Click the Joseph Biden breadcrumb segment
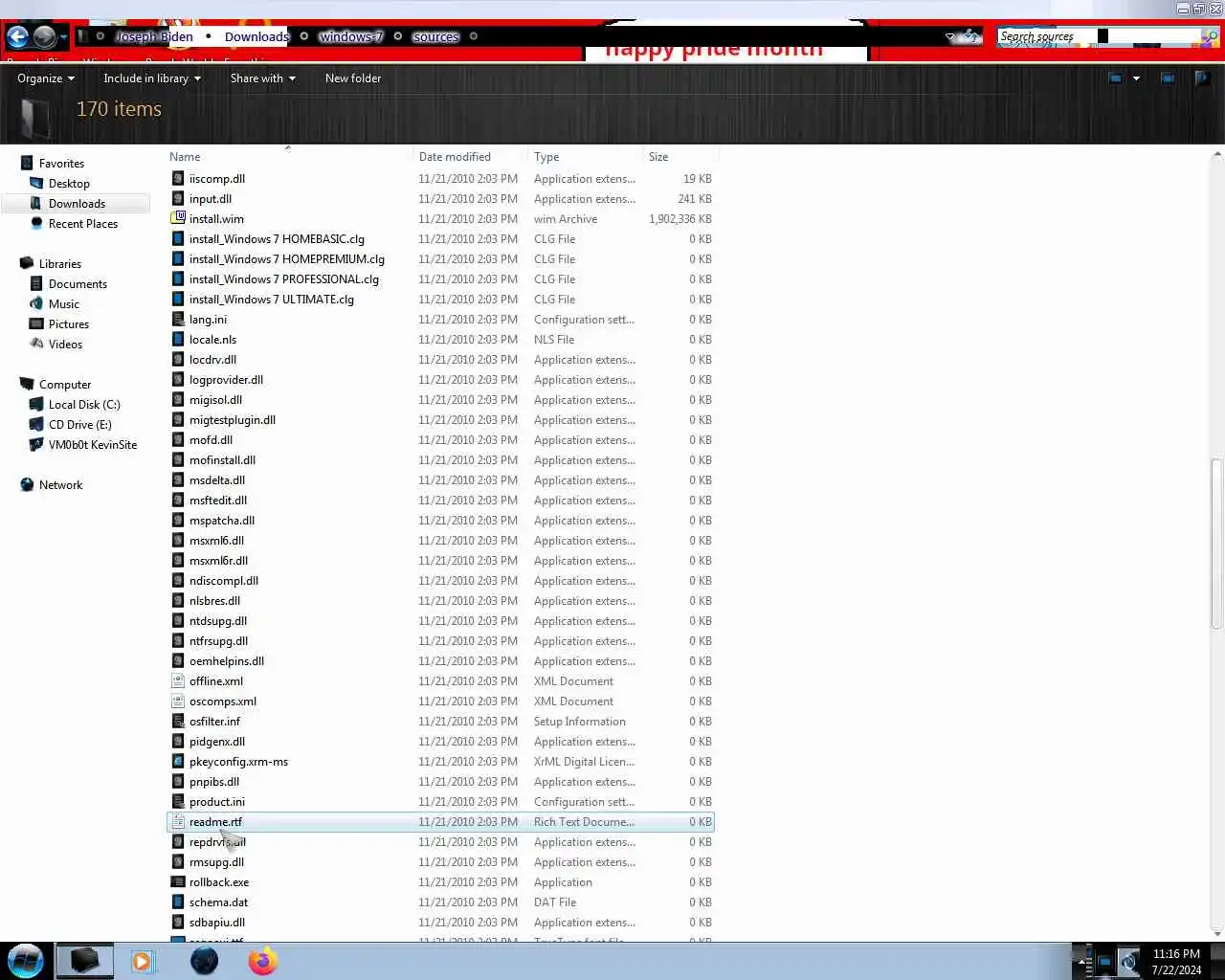 tap(154, 36)
